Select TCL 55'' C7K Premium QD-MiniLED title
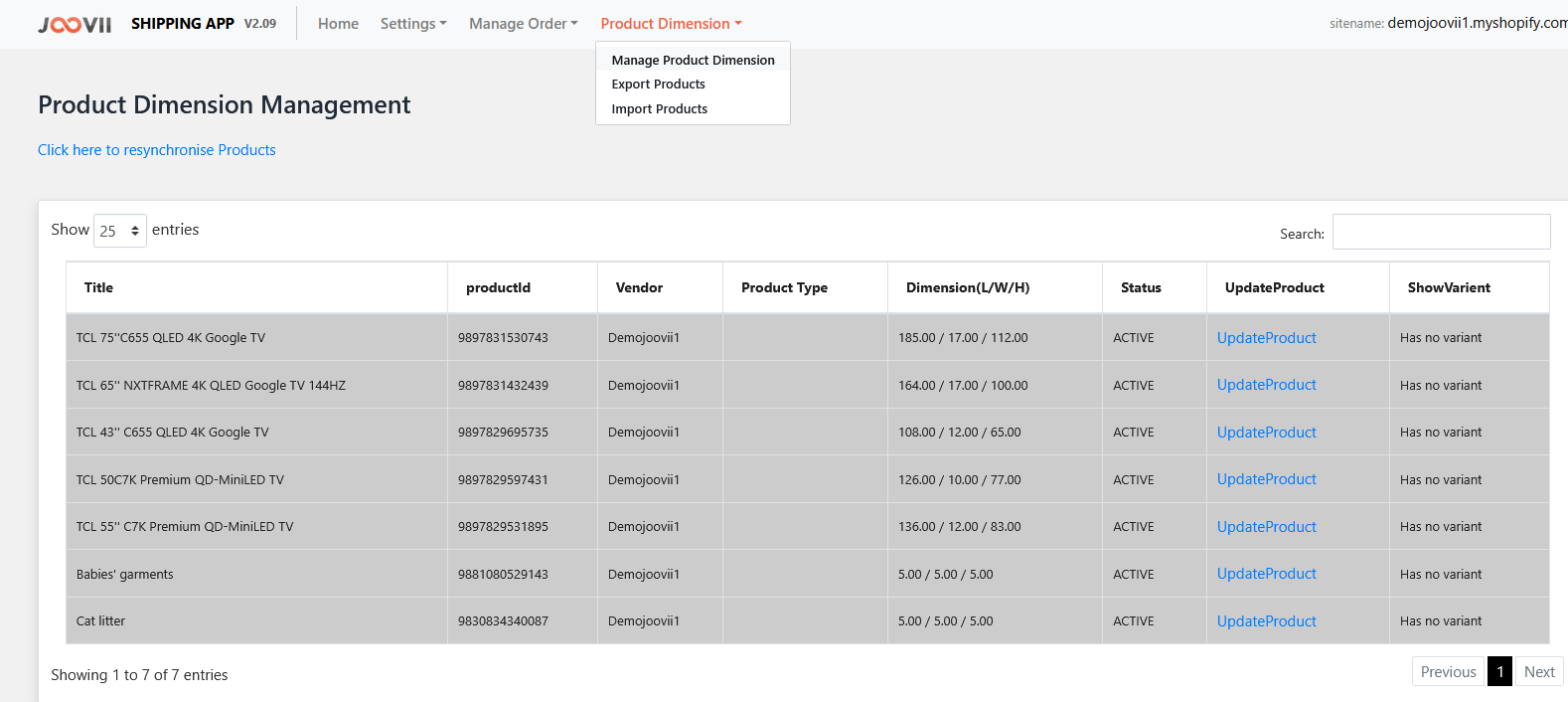The image size is (1568, 702). coord(185,527)
